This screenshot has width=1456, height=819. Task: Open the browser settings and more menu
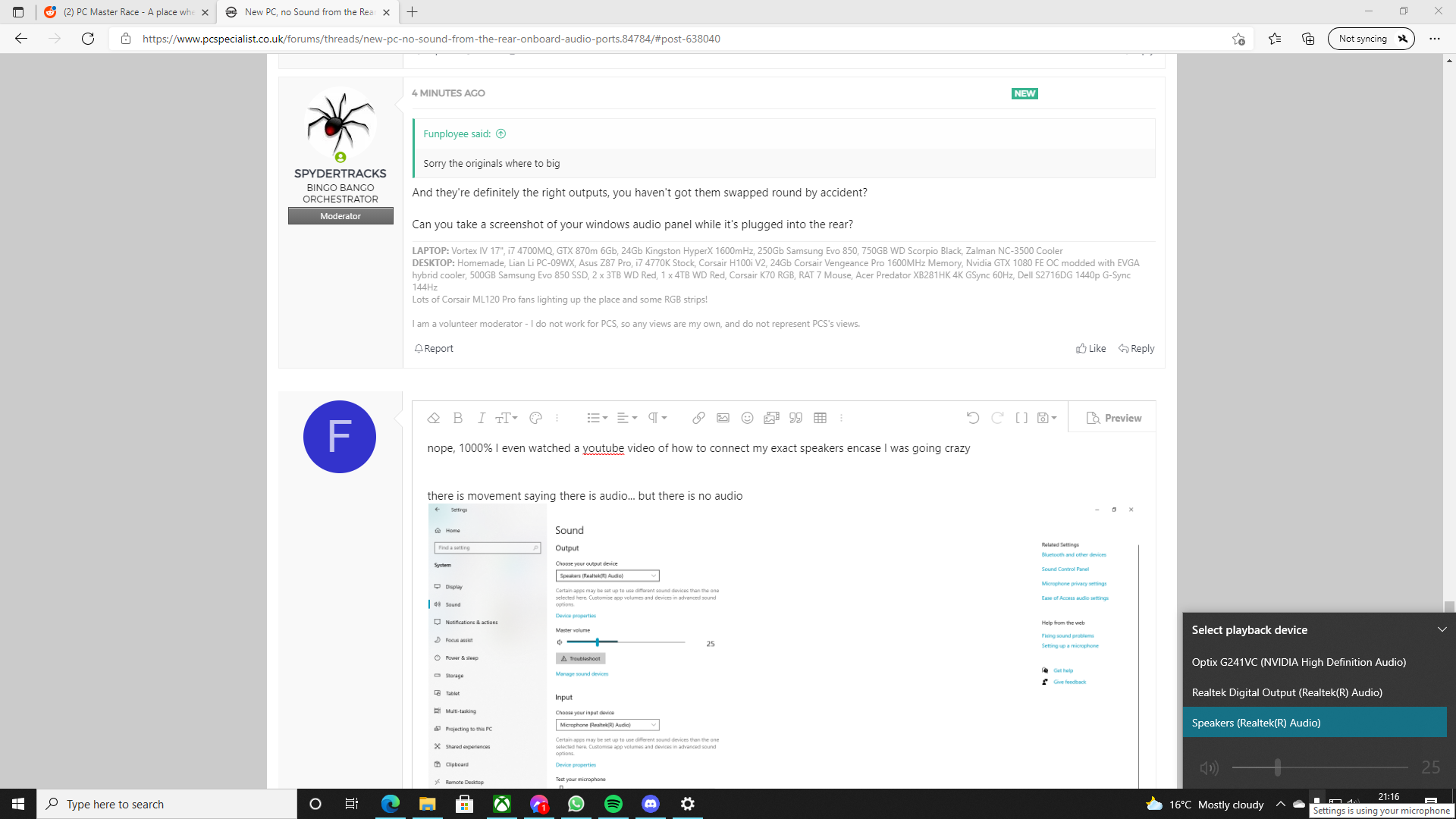click(x=1435, y=39)
